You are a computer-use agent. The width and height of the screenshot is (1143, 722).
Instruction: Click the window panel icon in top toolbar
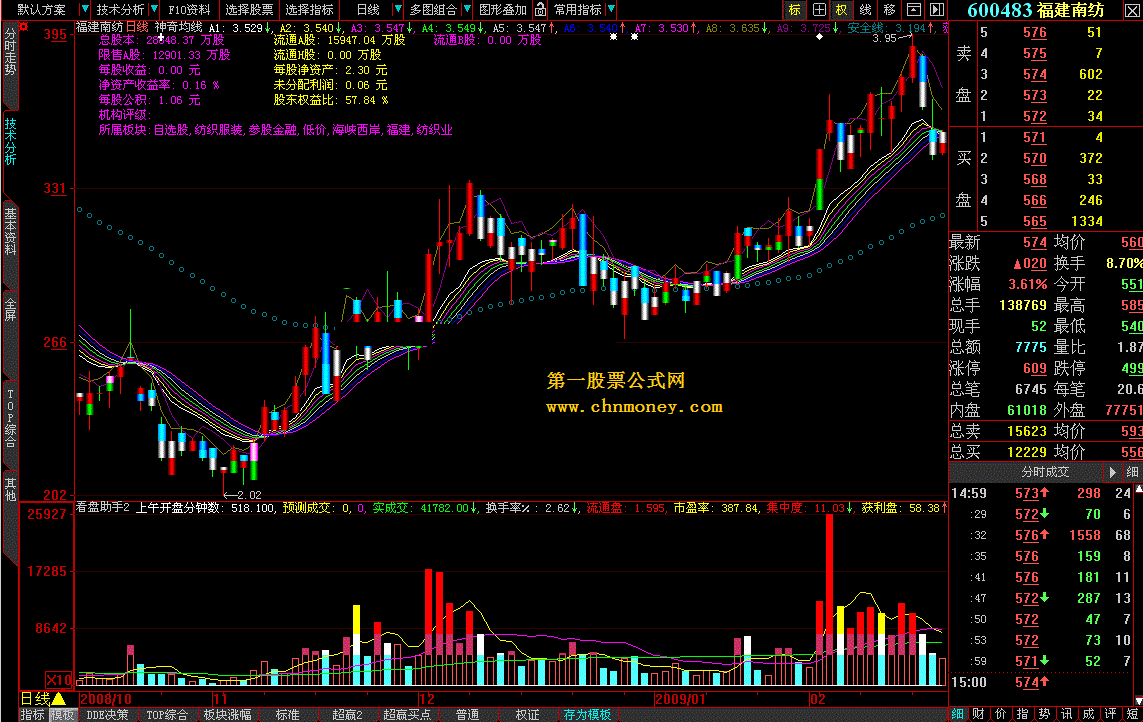(x=913, y=9)
